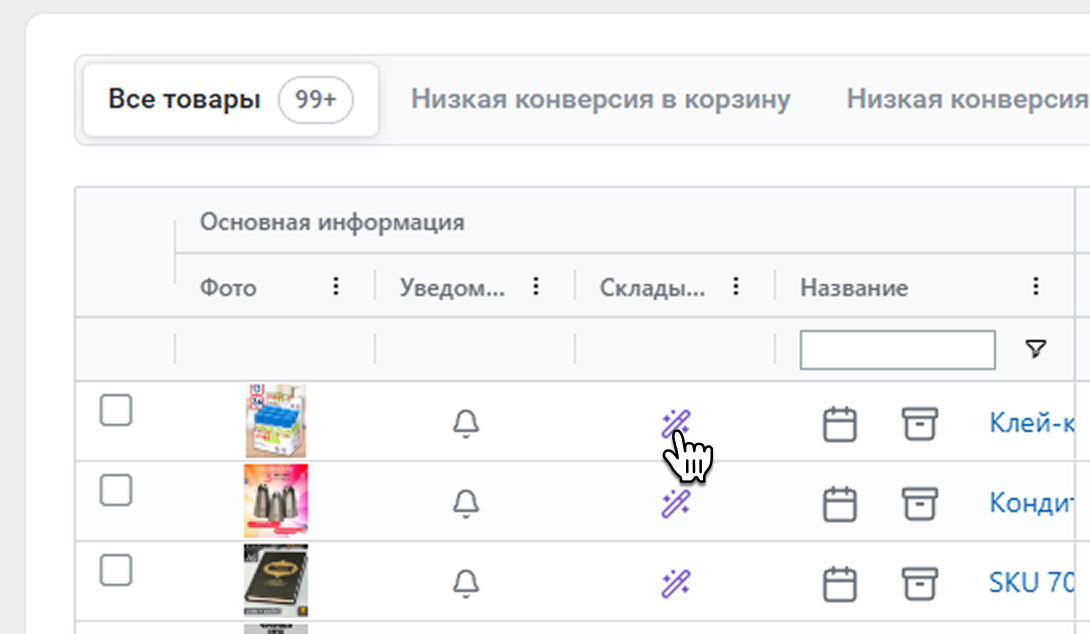Click the archive box icon in the Кондит row
This screenshot has width=1090, height=634.
[x=919, y=503]
